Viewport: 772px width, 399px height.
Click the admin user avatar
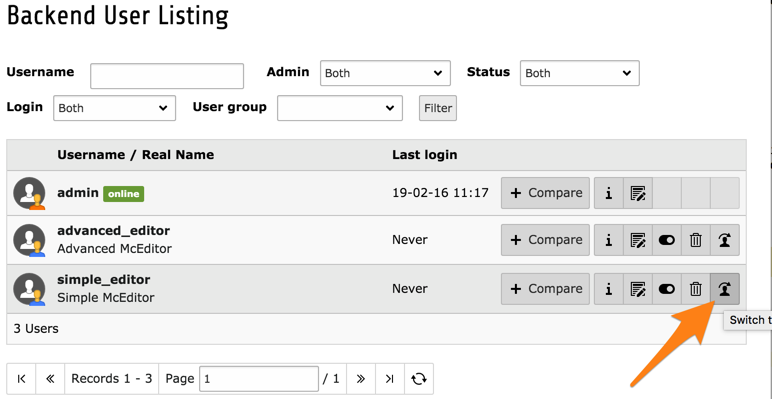(x=30, y=193)
